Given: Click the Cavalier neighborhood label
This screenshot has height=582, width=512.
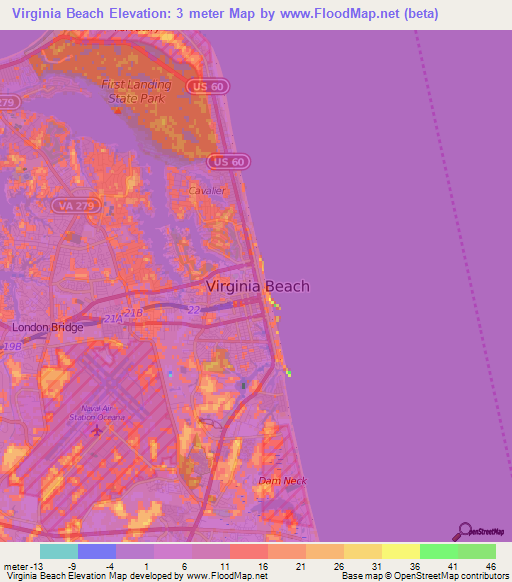Looking at the screenshot, I should pyautogui.click(x=206, y=191).
